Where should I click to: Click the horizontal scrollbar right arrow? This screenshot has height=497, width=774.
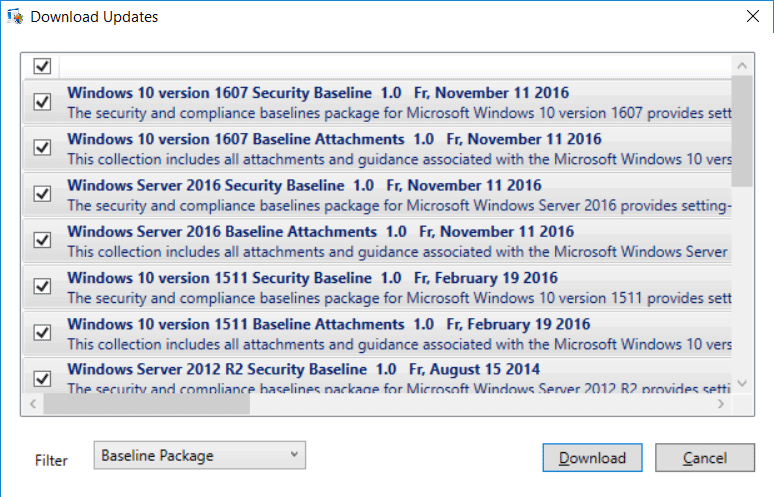point(721,404)
